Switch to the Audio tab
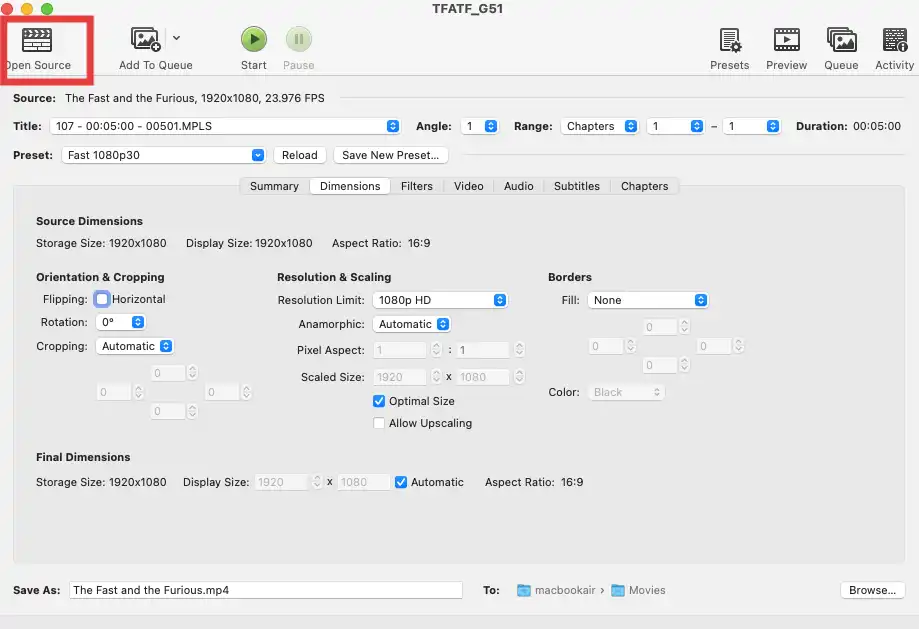The width and height of the screenshot is (919, 629). click(x=517, y=186)
